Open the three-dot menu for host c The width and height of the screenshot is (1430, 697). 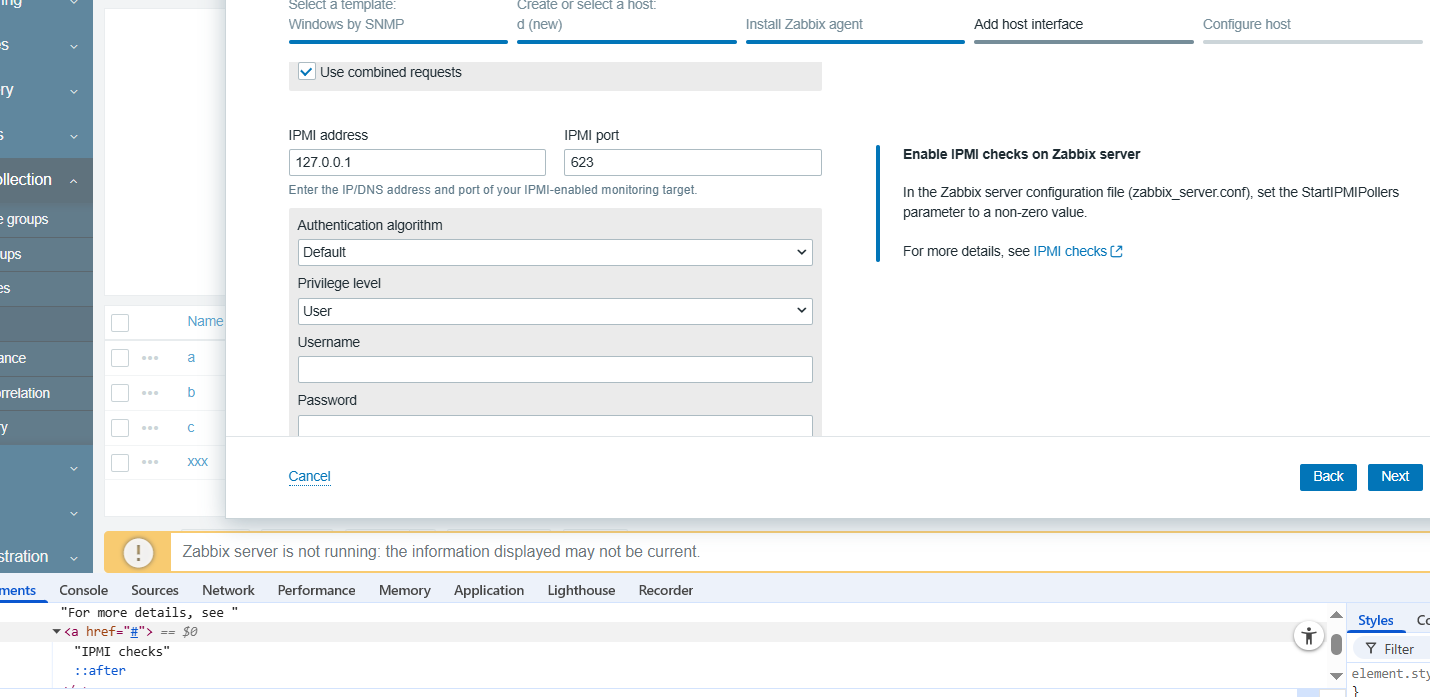click(150, 427)
